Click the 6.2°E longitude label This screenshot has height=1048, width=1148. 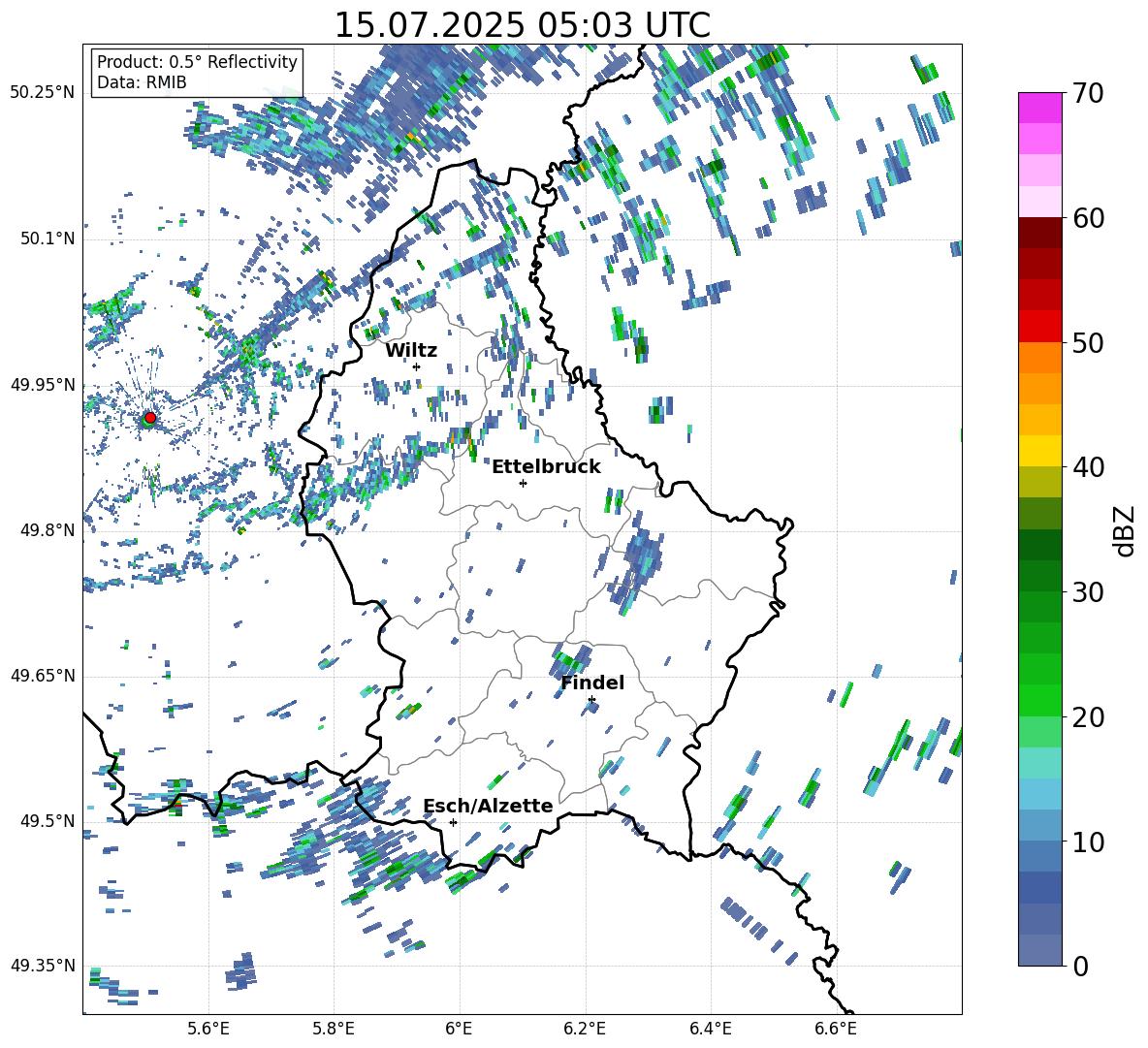585,1029
